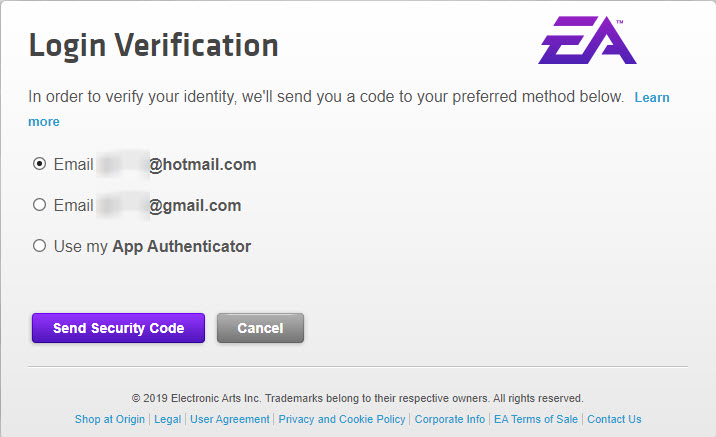Open the Legal footer link
The width and height of the screenshot is (716, 437).
(x=168, y=419)
